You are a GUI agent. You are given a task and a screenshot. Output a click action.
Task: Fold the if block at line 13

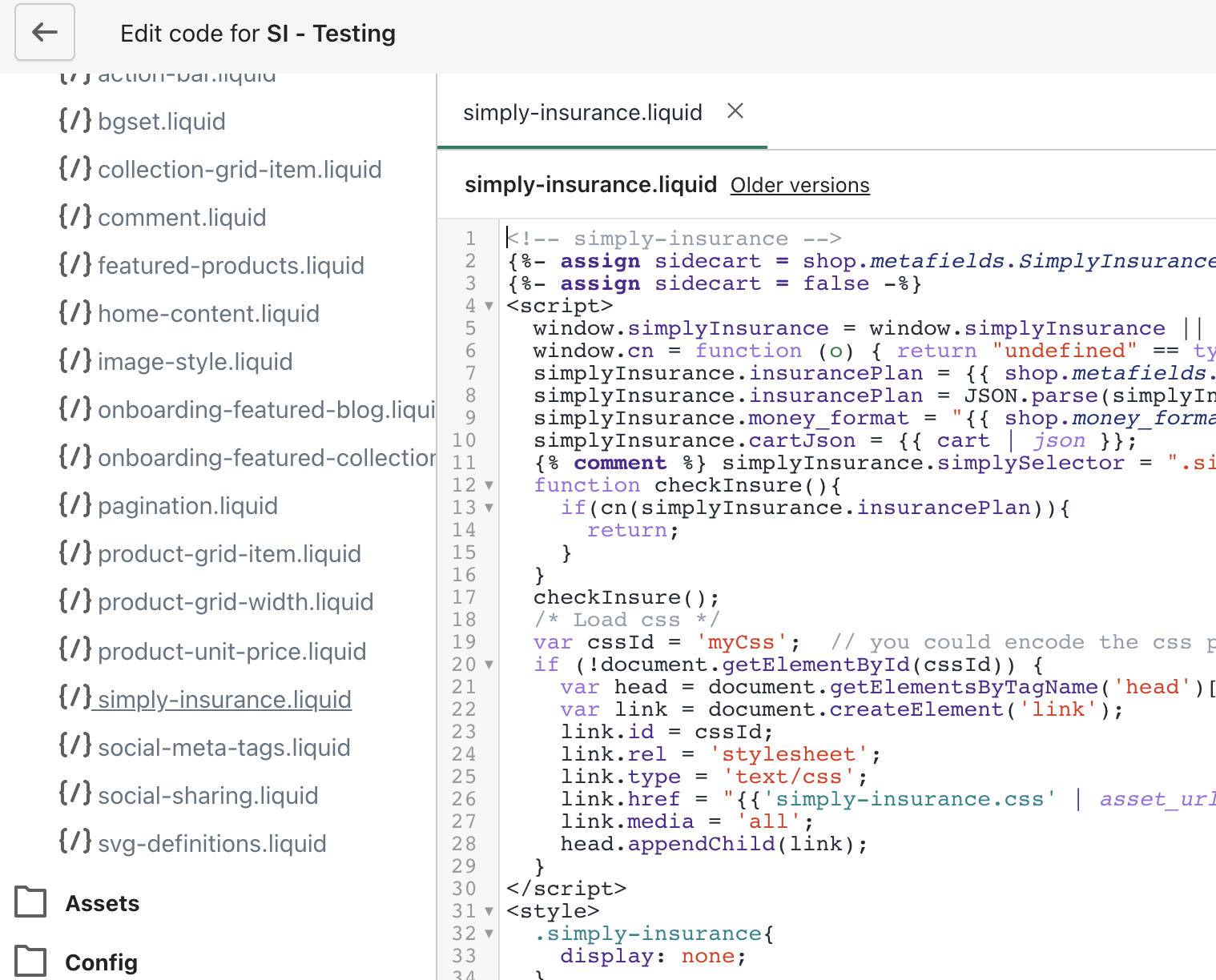click(489, 508)
